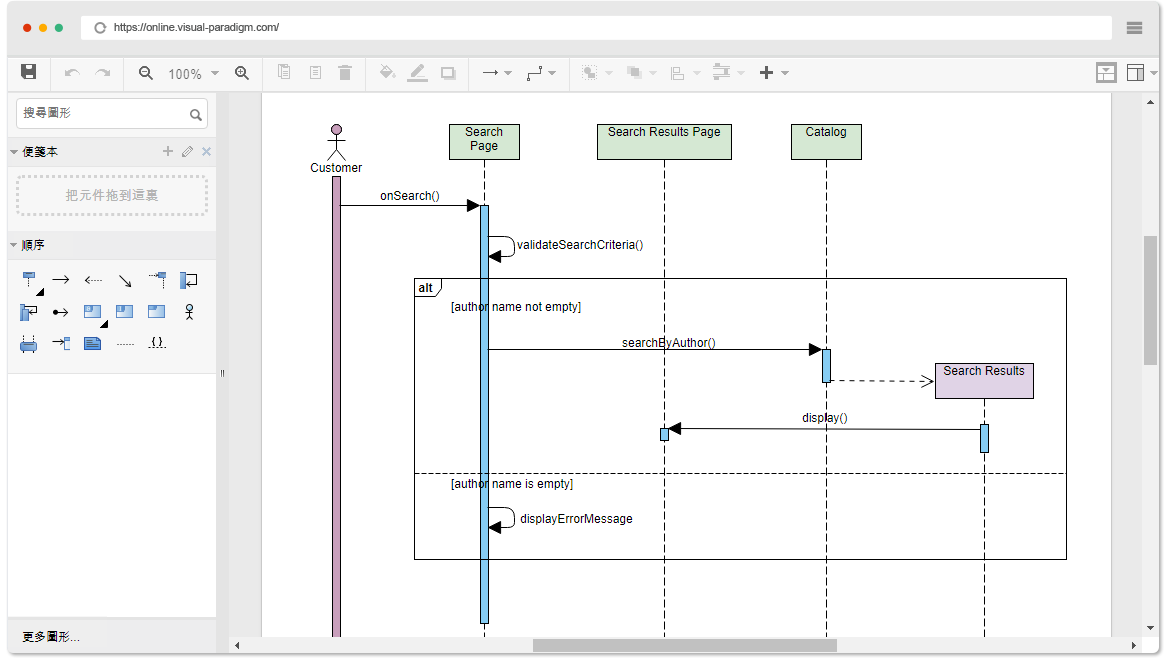This screenshot has height=665, width=1170.
Task: Select the self-message loop tool
Action: coord(189,280)
